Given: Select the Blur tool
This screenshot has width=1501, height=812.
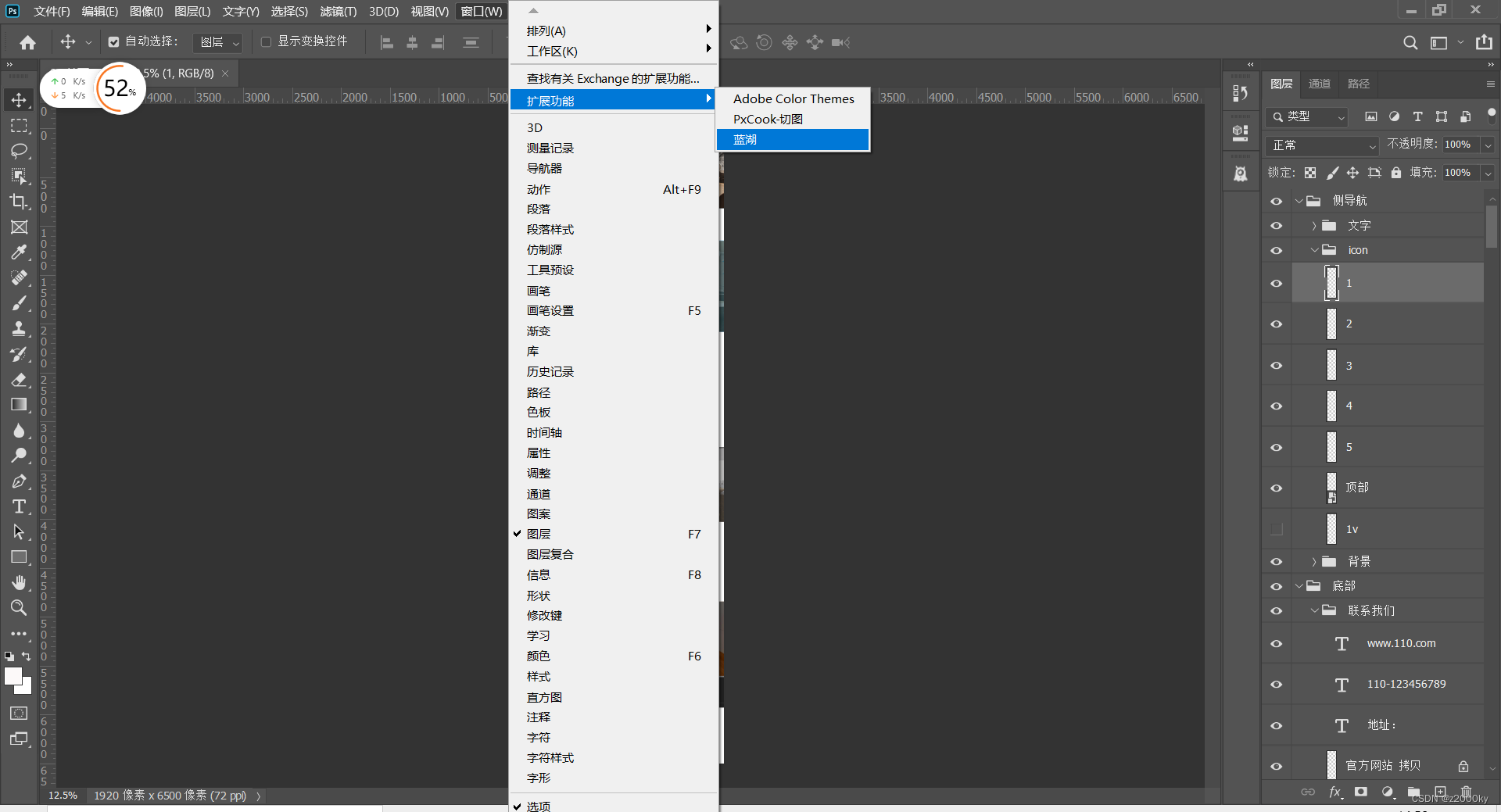Looking at the screenshot, I should click(19, 431).
